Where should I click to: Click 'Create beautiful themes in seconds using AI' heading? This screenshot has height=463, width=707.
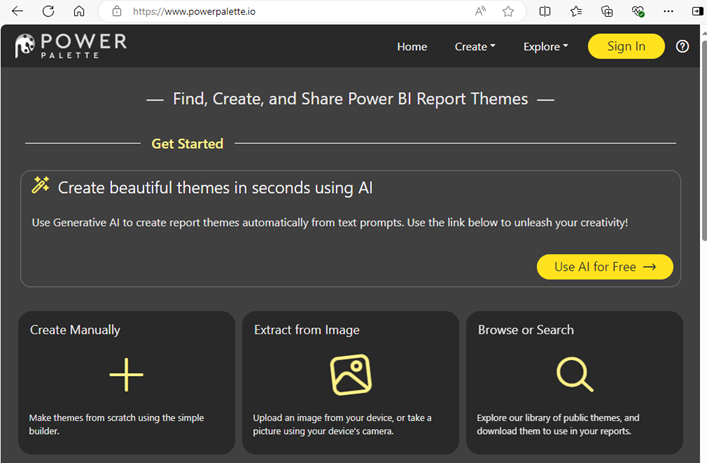point(215,188)
